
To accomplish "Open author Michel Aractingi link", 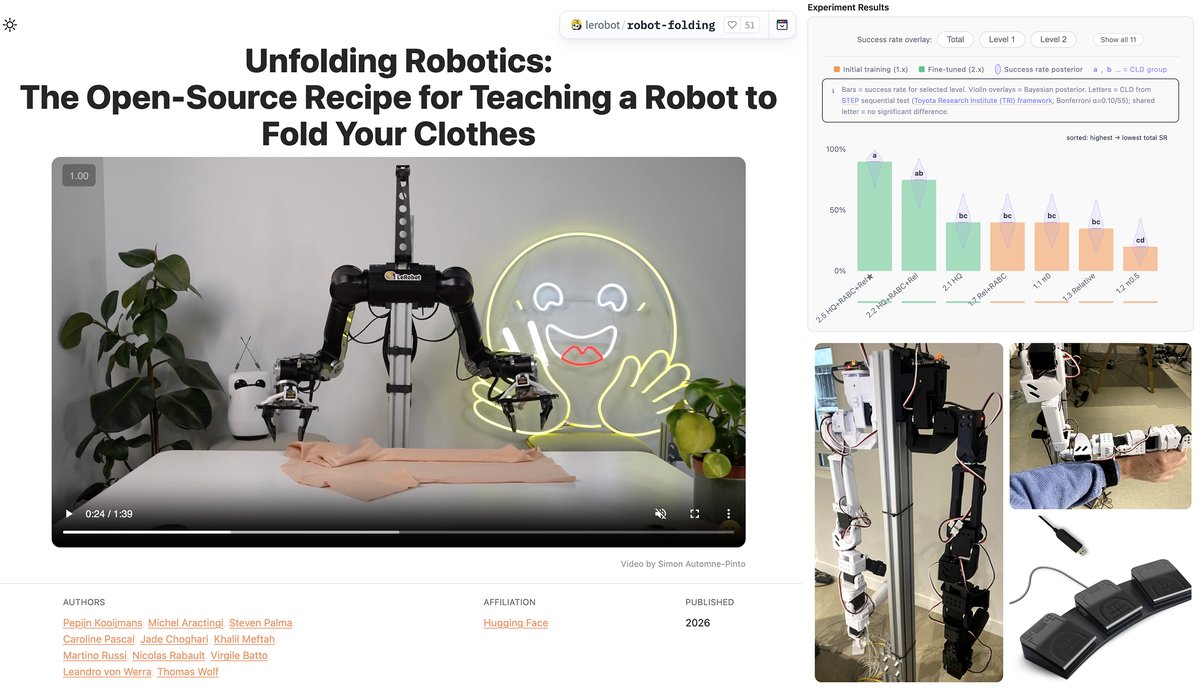I will coord(186,623).
